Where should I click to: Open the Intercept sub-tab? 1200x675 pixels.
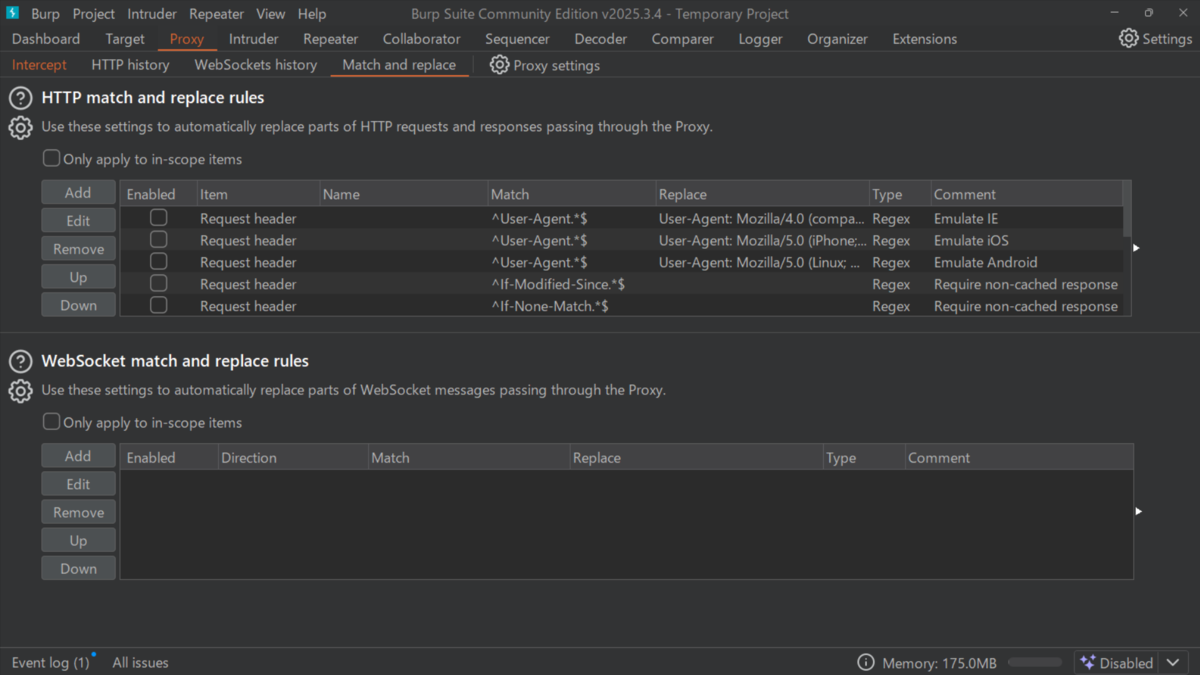39,65
